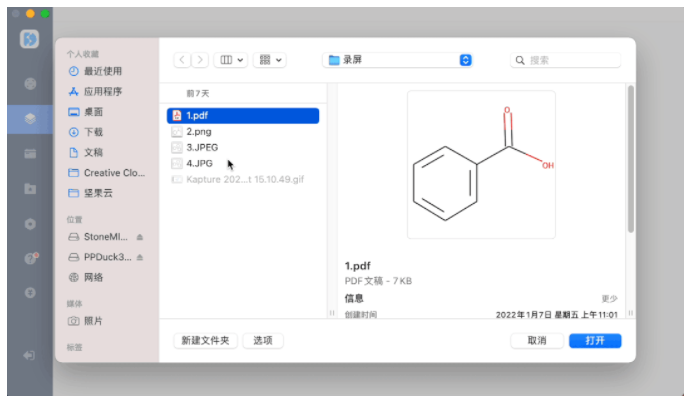Open 应用程序 from the sidebar
The image size is (693, 401).
coord(102,91)
